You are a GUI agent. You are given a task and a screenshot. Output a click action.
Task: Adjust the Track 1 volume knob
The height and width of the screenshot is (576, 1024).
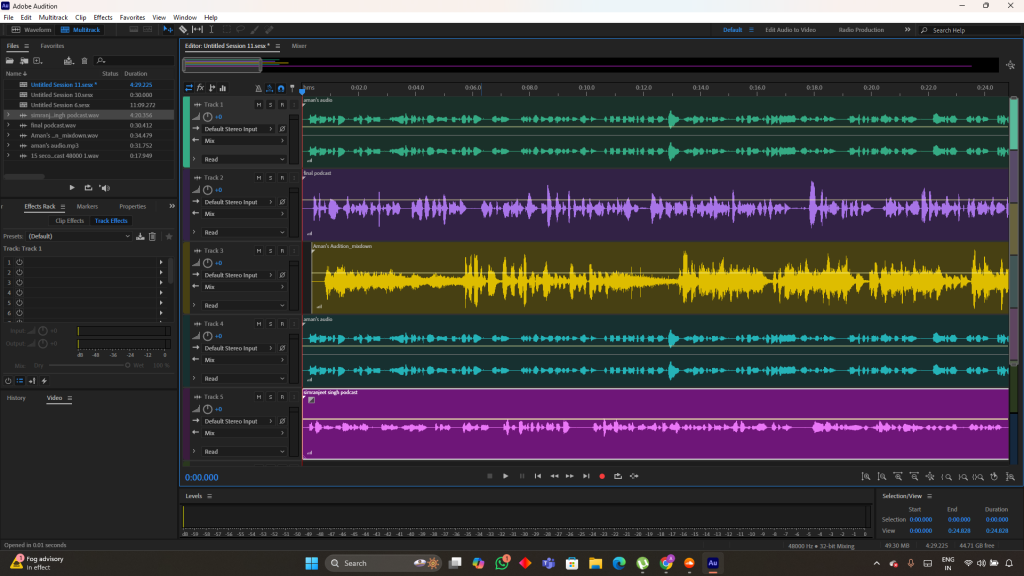click(207, 117)
